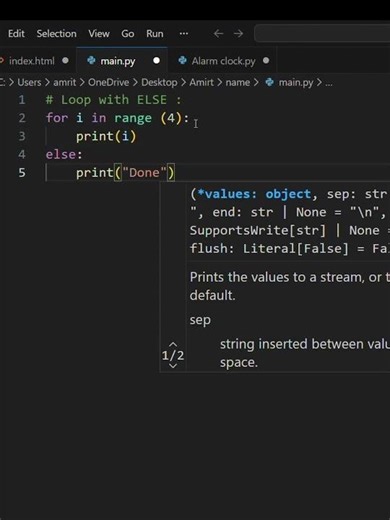Open the View menu
Screen dimensions: 390x520
[x=99, y=34]
